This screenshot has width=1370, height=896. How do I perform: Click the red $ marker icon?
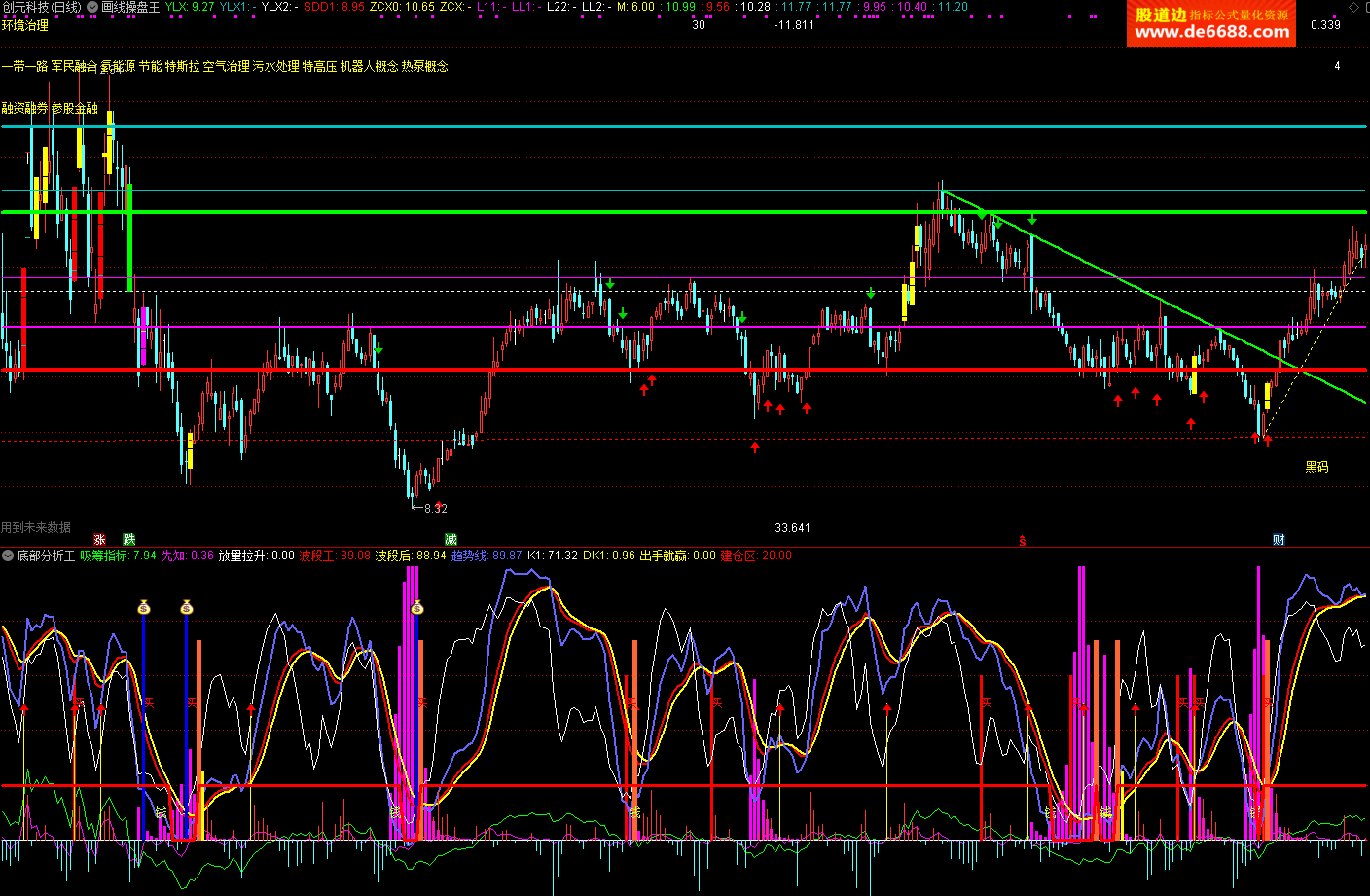[1022, 541]
